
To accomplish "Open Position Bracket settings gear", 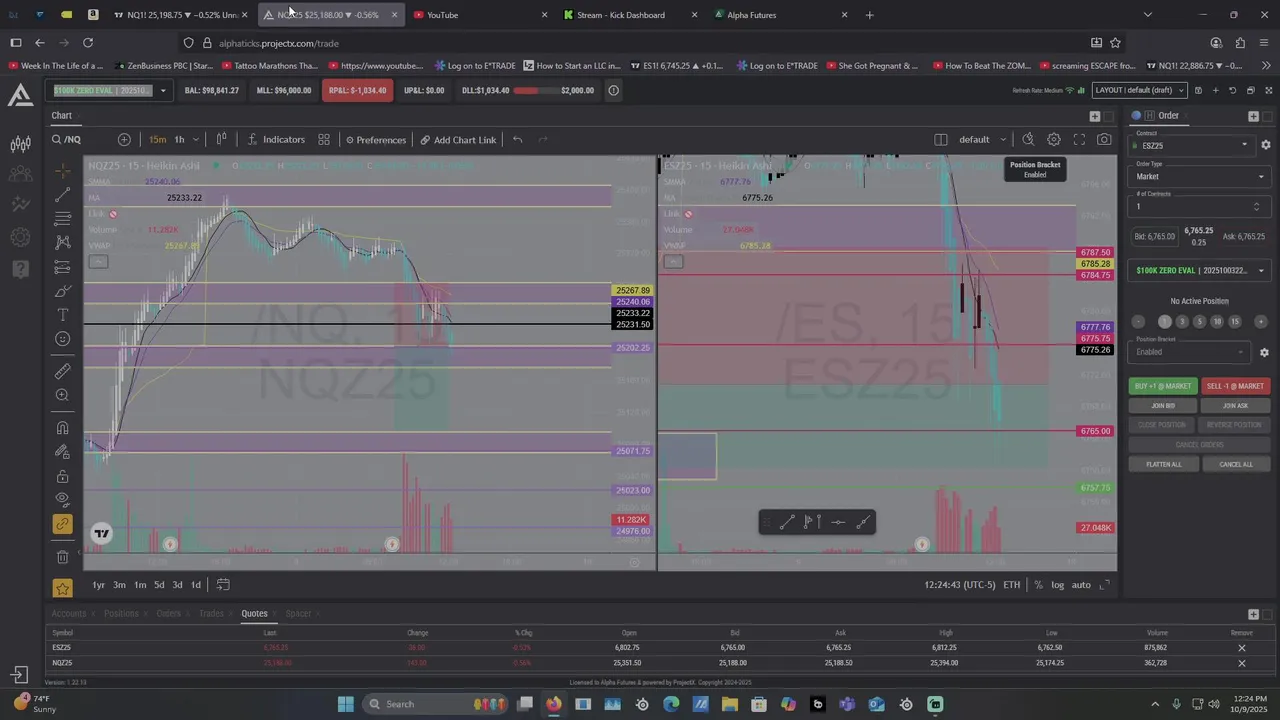I will click(x=1264, y=352).
